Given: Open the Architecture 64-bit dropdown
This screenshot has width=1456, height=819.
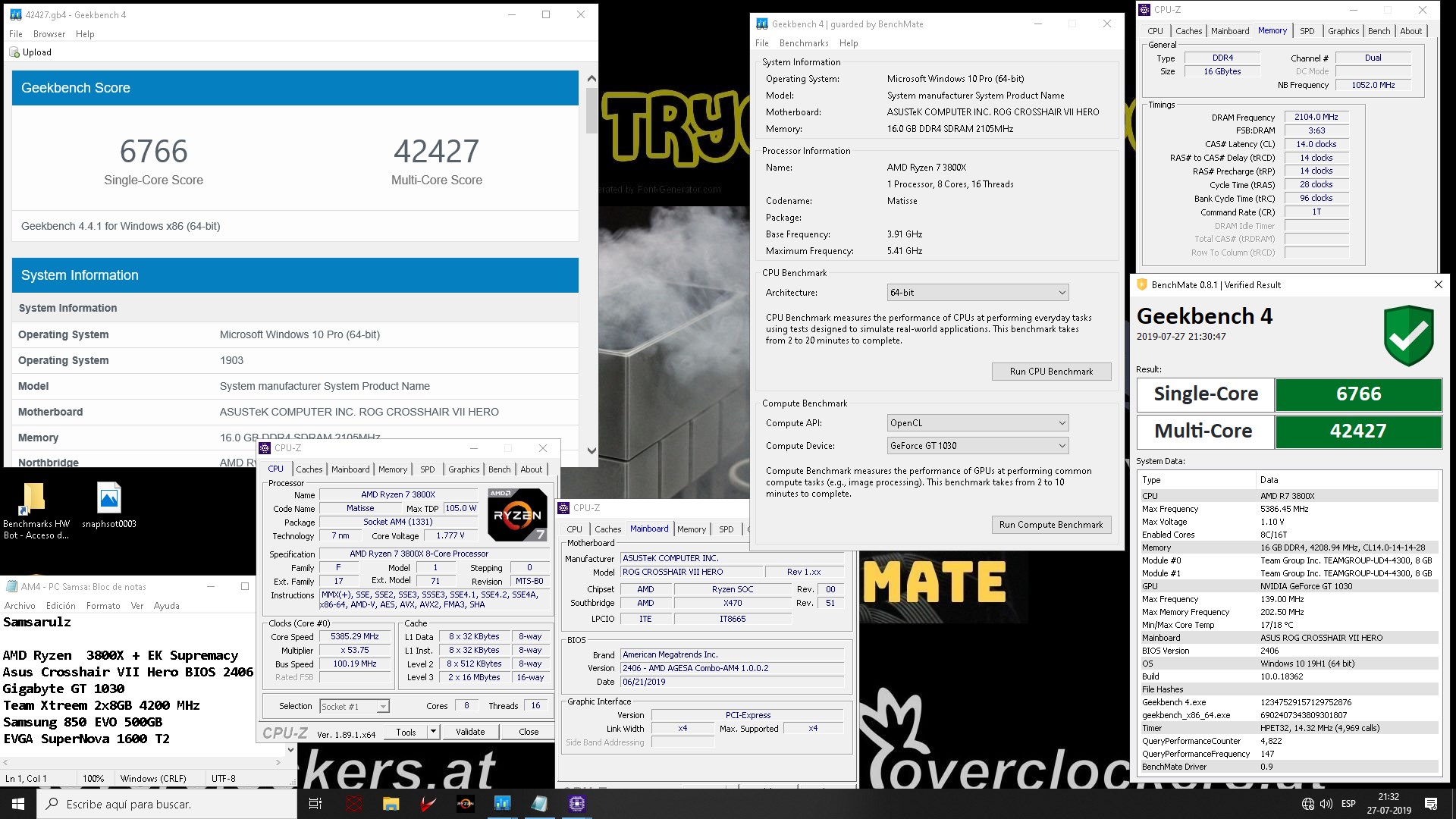Looking at the screenshot, I should tap(978, 293).
